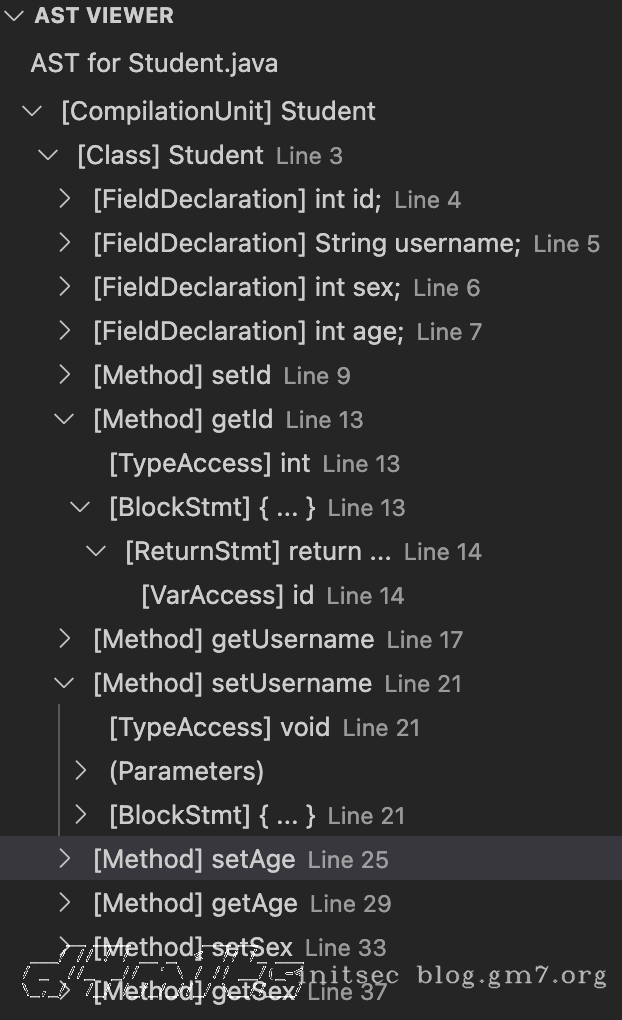This screenshot has height=1020, width=622.
Task: Select the VarAccess id item
Action: pyautogui.click(x=228, y=596)
